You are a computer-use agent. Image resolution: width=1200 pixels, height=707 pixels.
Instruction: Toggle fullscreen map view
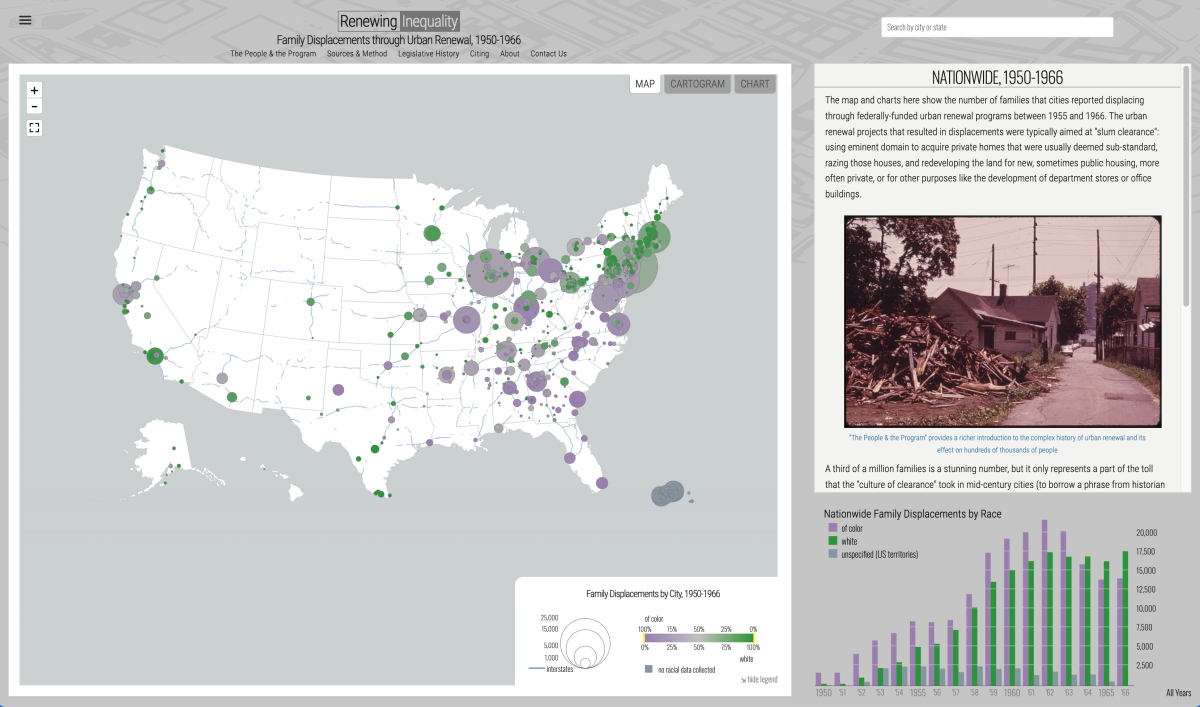34,128
